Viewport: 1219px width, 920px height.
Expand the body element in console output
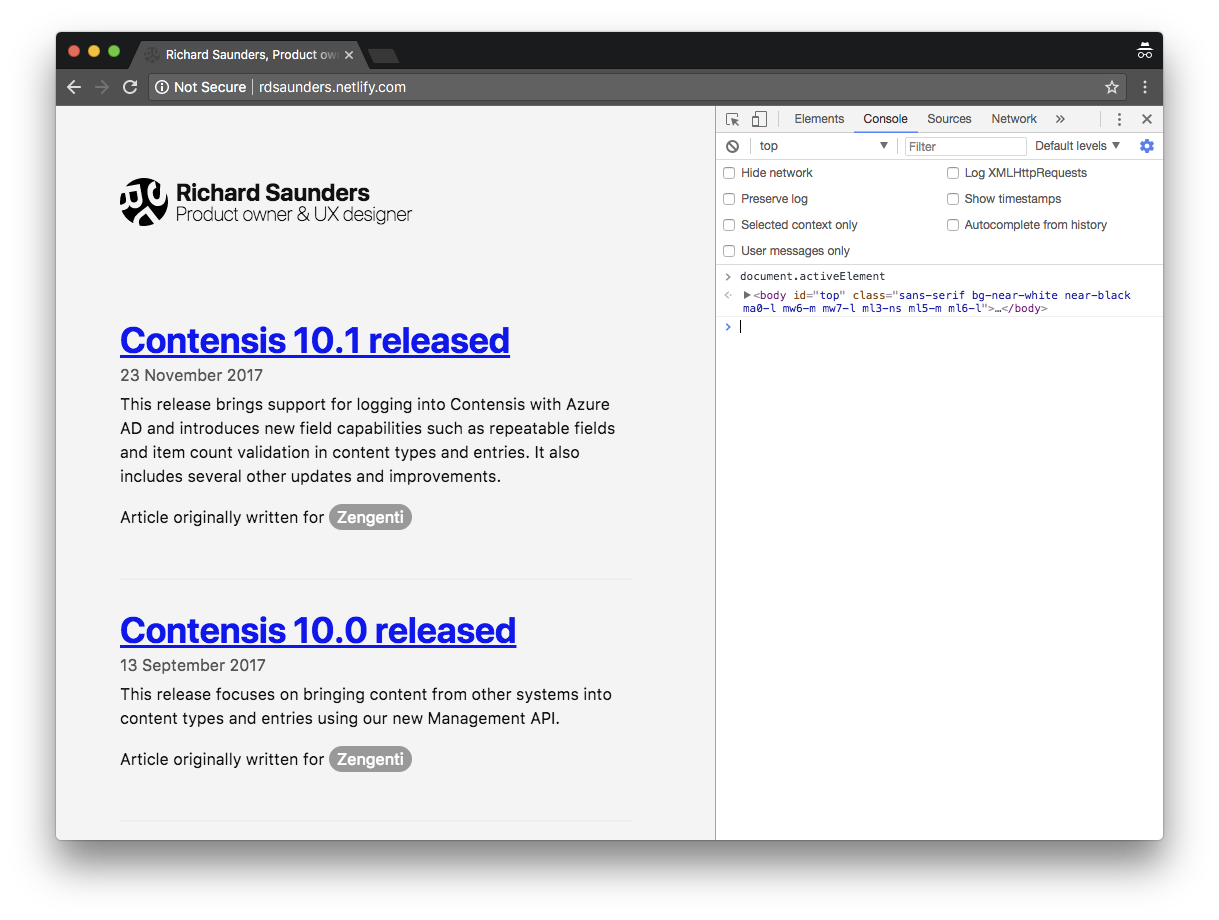(x=747, y=295)
